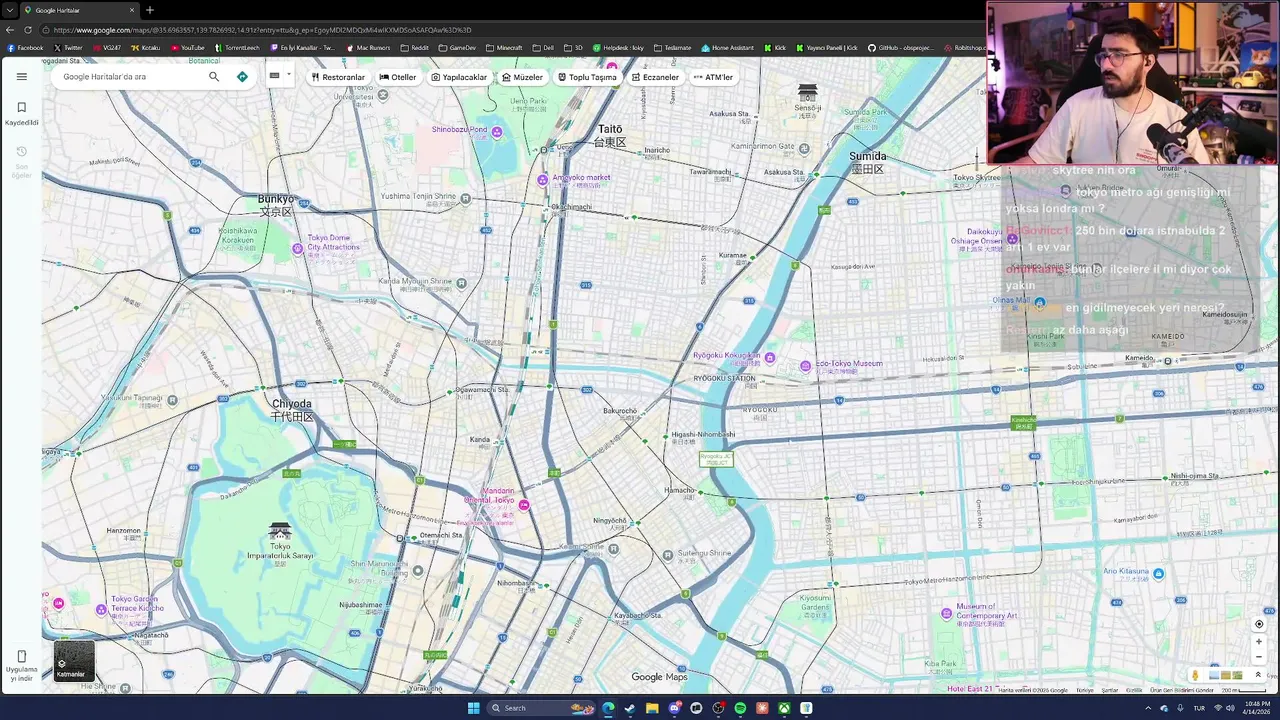Open the Facebook bookmark
The height and width of the screenshot is (720, 1280).
26,48
